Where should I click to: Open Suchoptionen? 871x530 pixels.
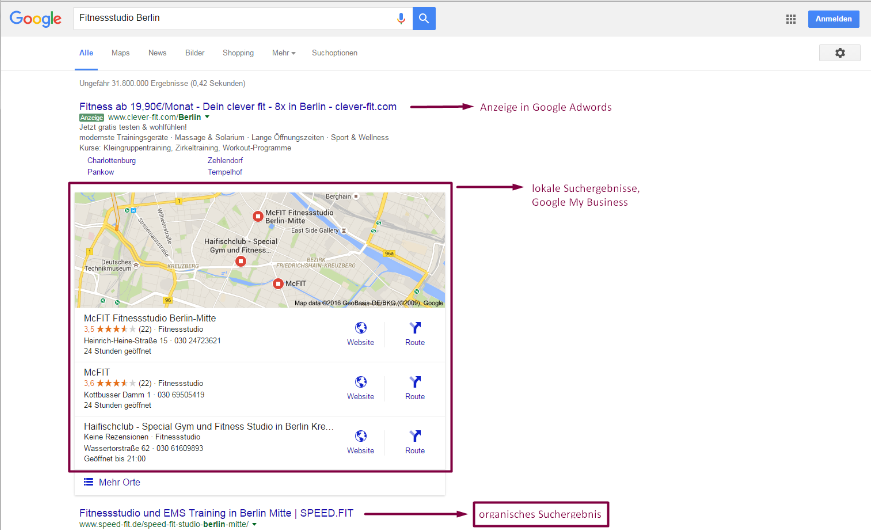(334, 53)
